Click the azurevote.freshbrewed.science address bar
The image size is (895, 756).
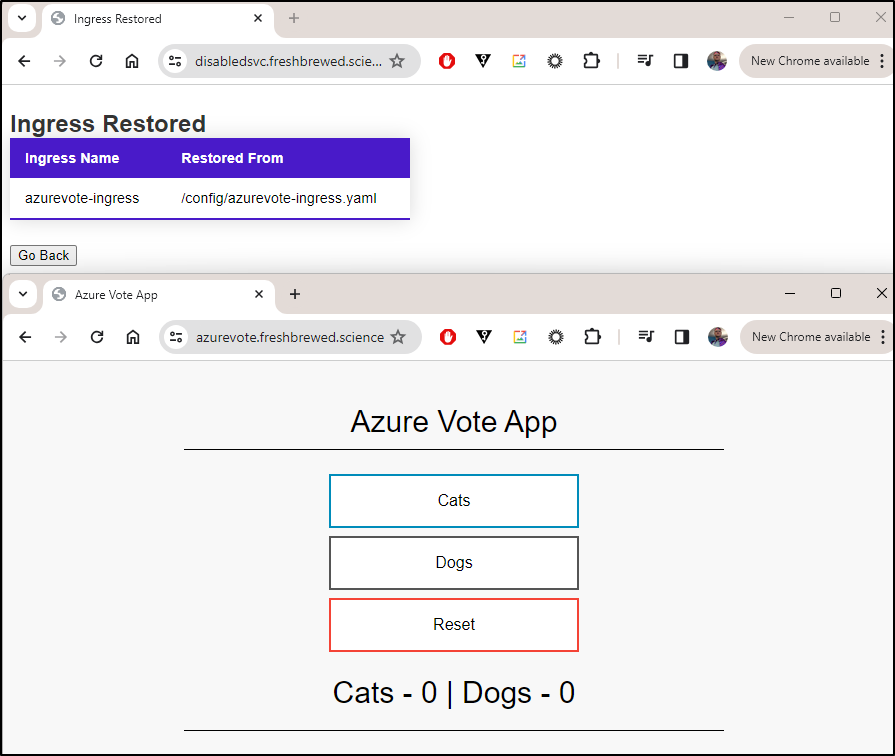pos(290,337)
